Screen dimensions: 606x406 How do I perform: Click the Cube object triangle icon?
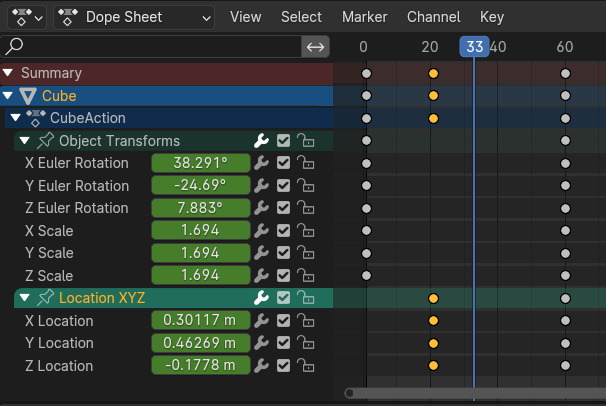[28, 96]
